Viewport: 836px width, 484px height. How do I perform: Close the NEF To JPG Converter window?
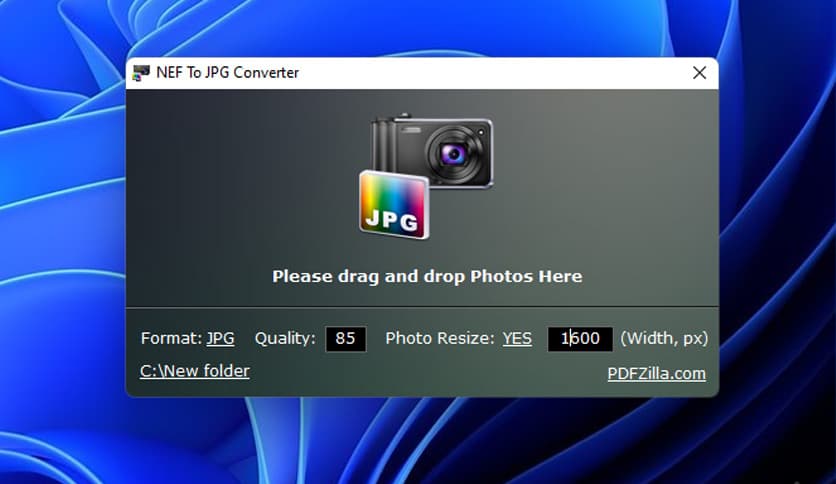(x=700, y=73)
